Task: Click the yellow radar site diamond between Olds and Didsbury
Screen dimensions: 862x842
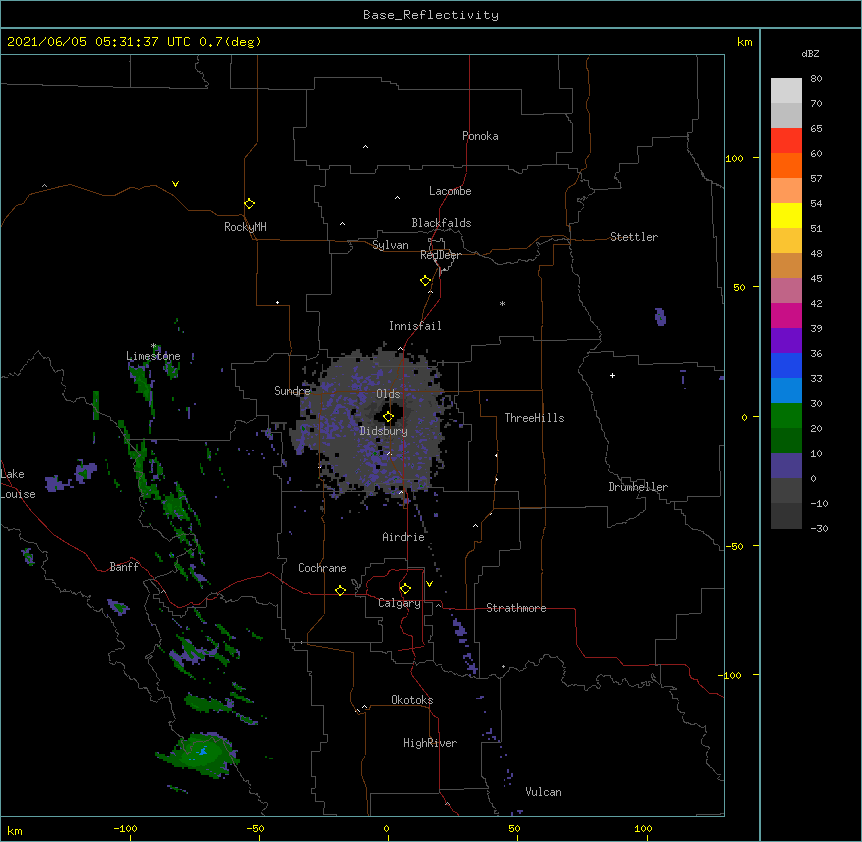Action: (x=389, y=417)
